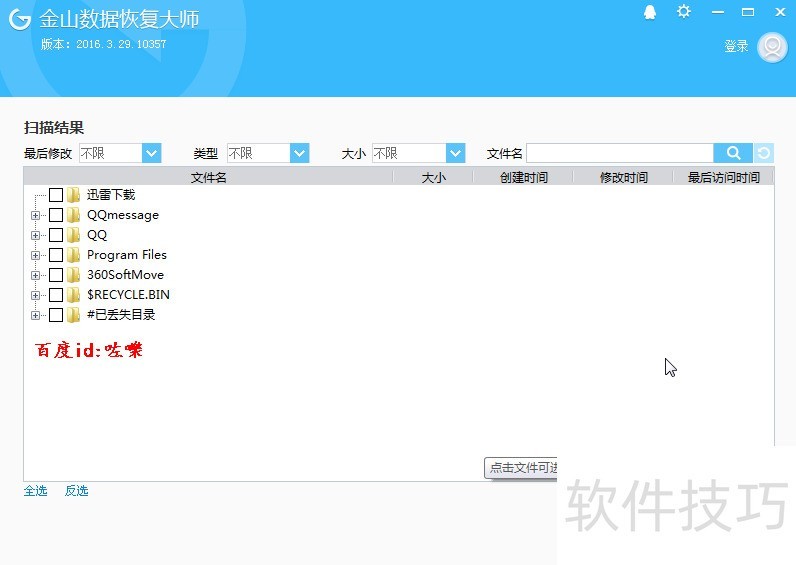This screenshot has width=796, height=565.
Task: Enable the #已丢失目录 checkbox
Action: click(x=56, y=315)
